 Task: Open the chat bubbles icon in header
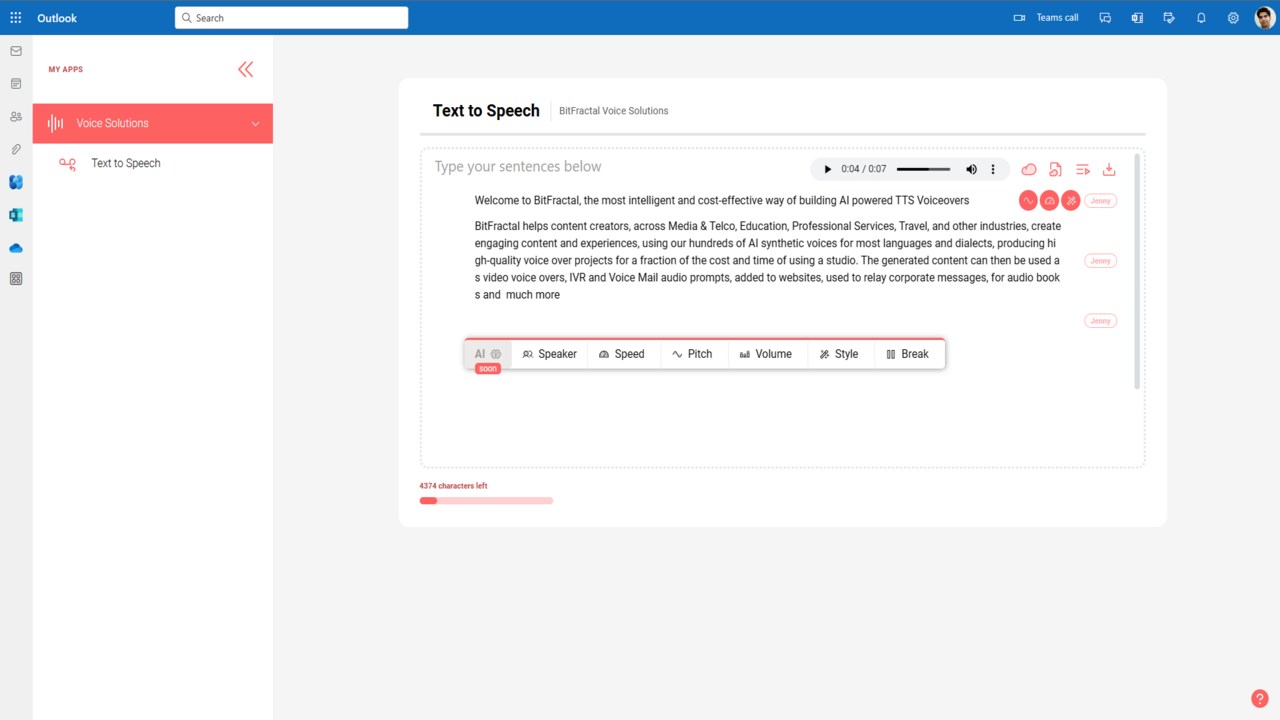[1105, 18]
